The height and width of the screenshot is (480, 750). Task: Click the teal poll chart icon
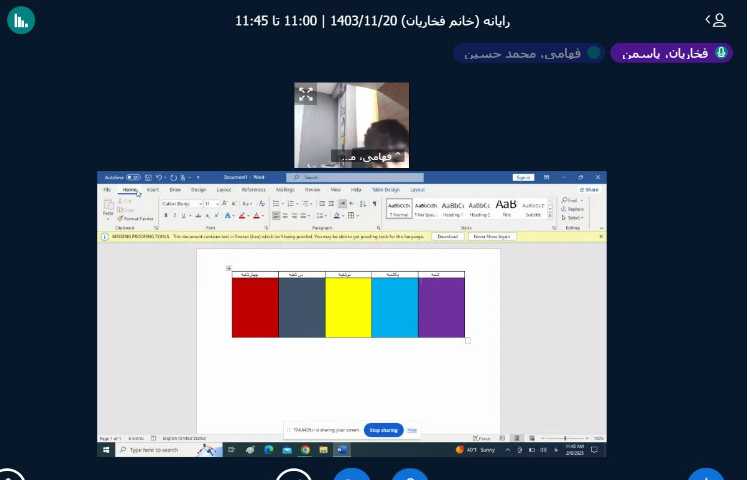point(21,20)
